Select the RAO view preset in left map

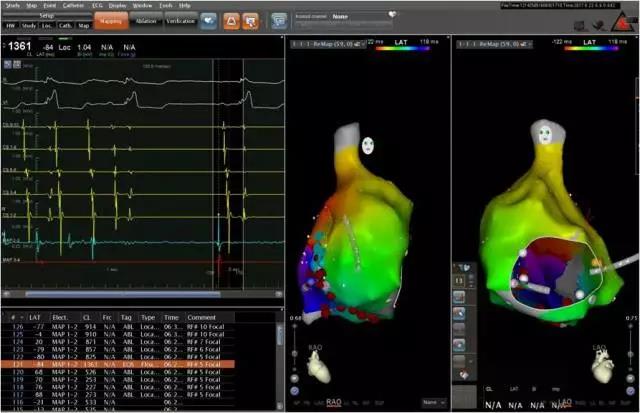pos(333,402)
